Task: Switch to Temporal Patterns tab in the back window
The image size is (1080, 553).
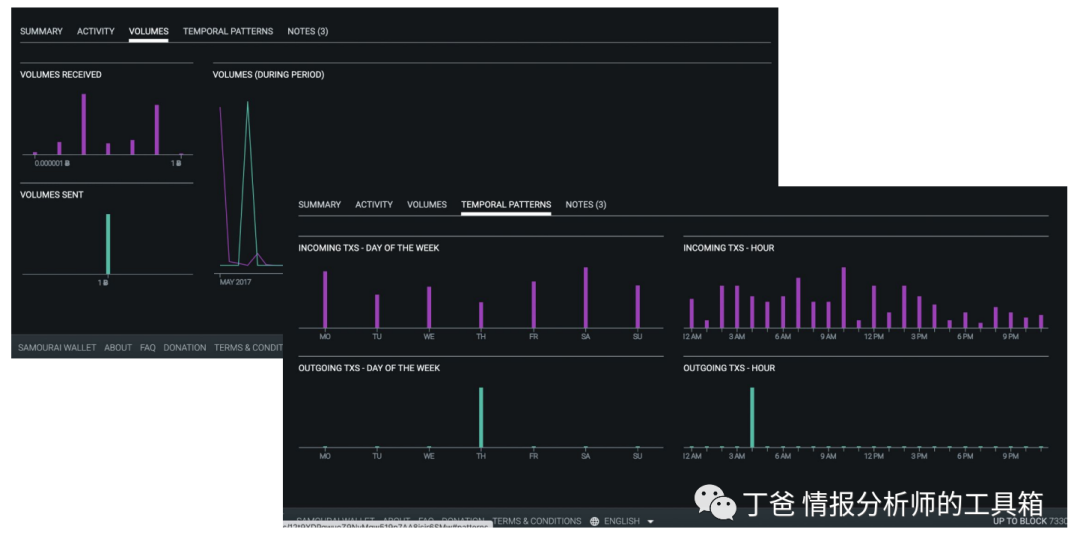Action: pyautogui.click(x=228, y=32)
